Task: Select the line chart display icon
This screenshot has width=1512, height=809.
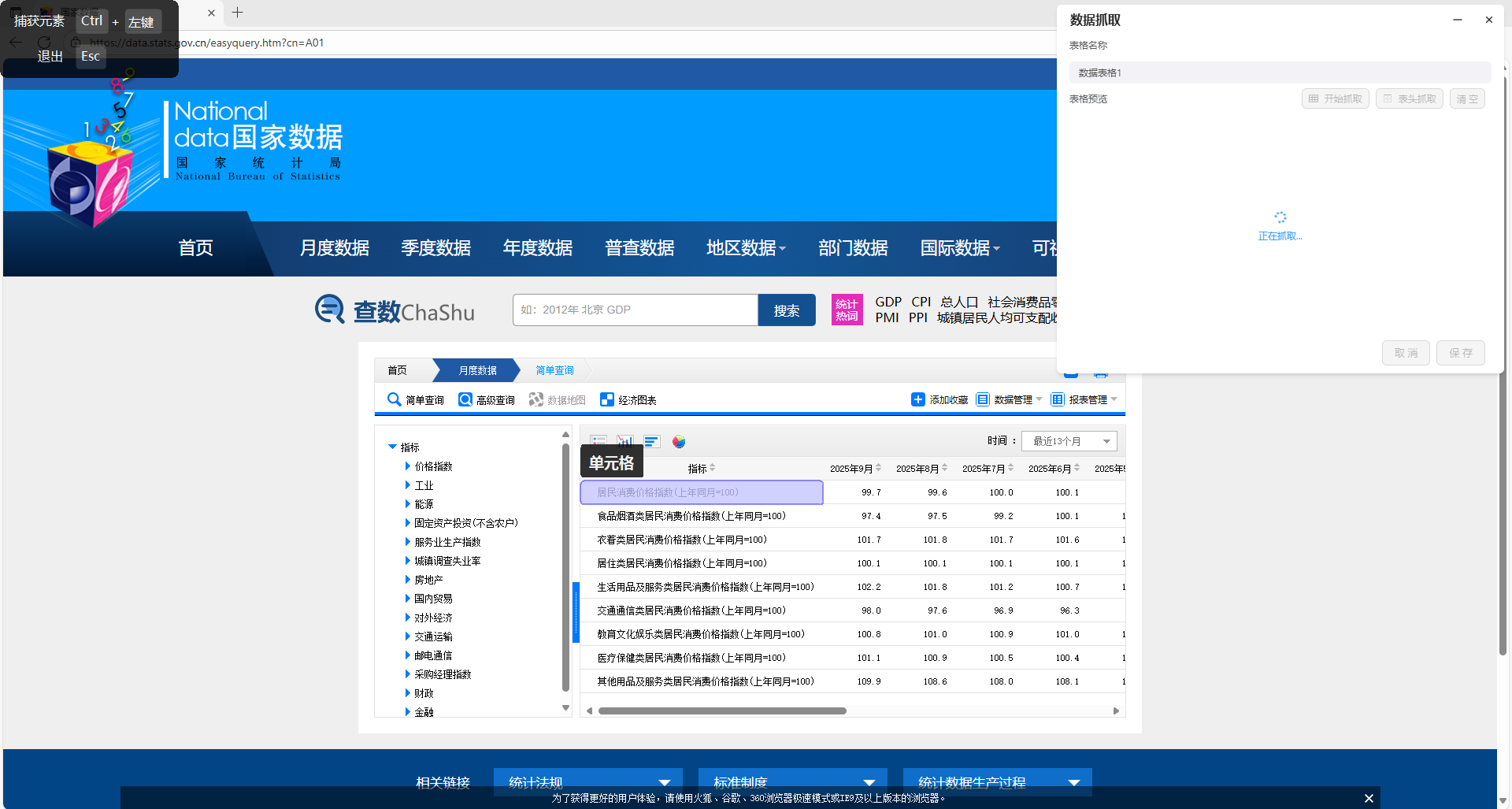Action: pyautogui.click(x=625, y=441)
